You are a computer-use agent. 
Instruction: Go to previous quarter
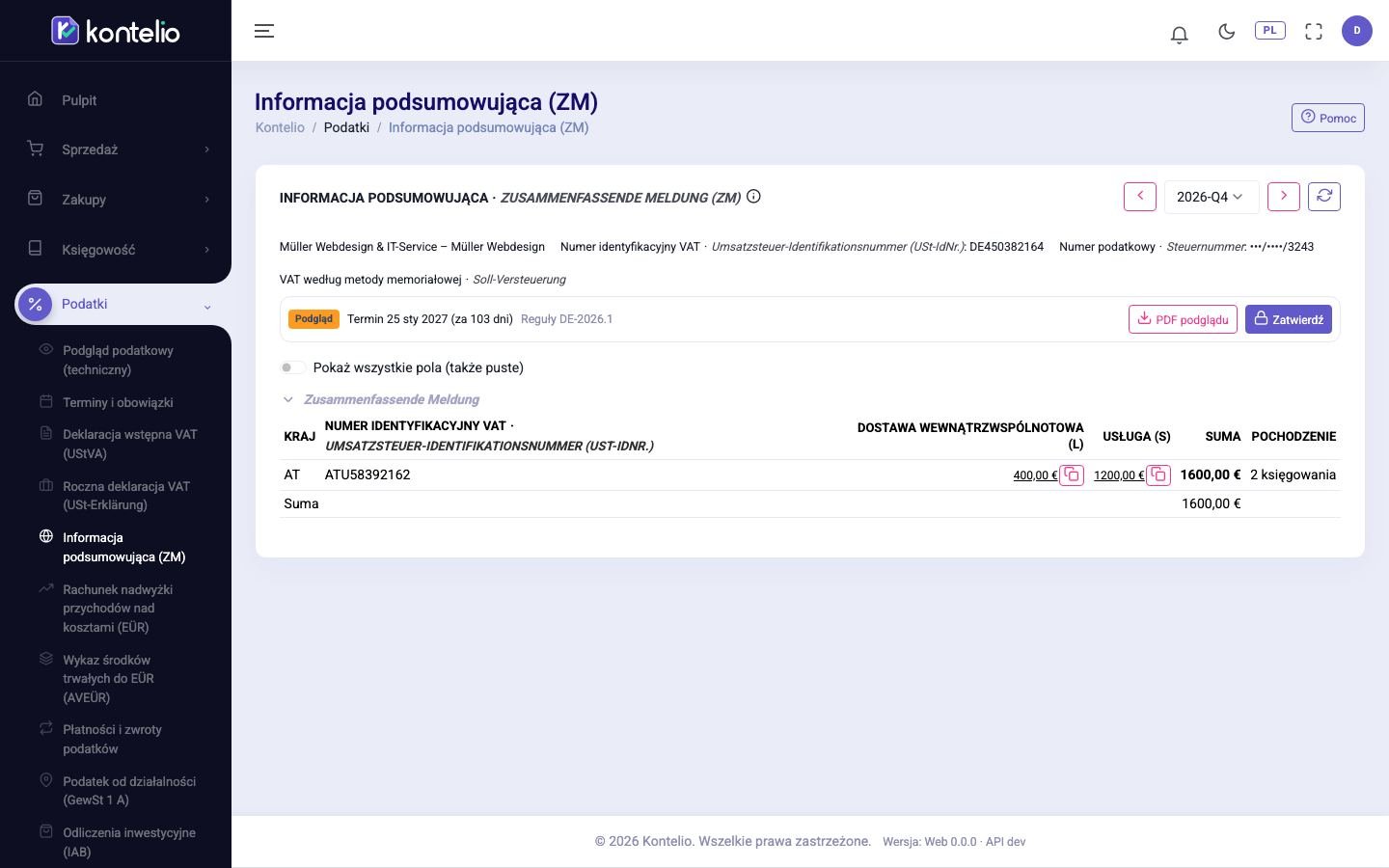[x=1140, y=197]
